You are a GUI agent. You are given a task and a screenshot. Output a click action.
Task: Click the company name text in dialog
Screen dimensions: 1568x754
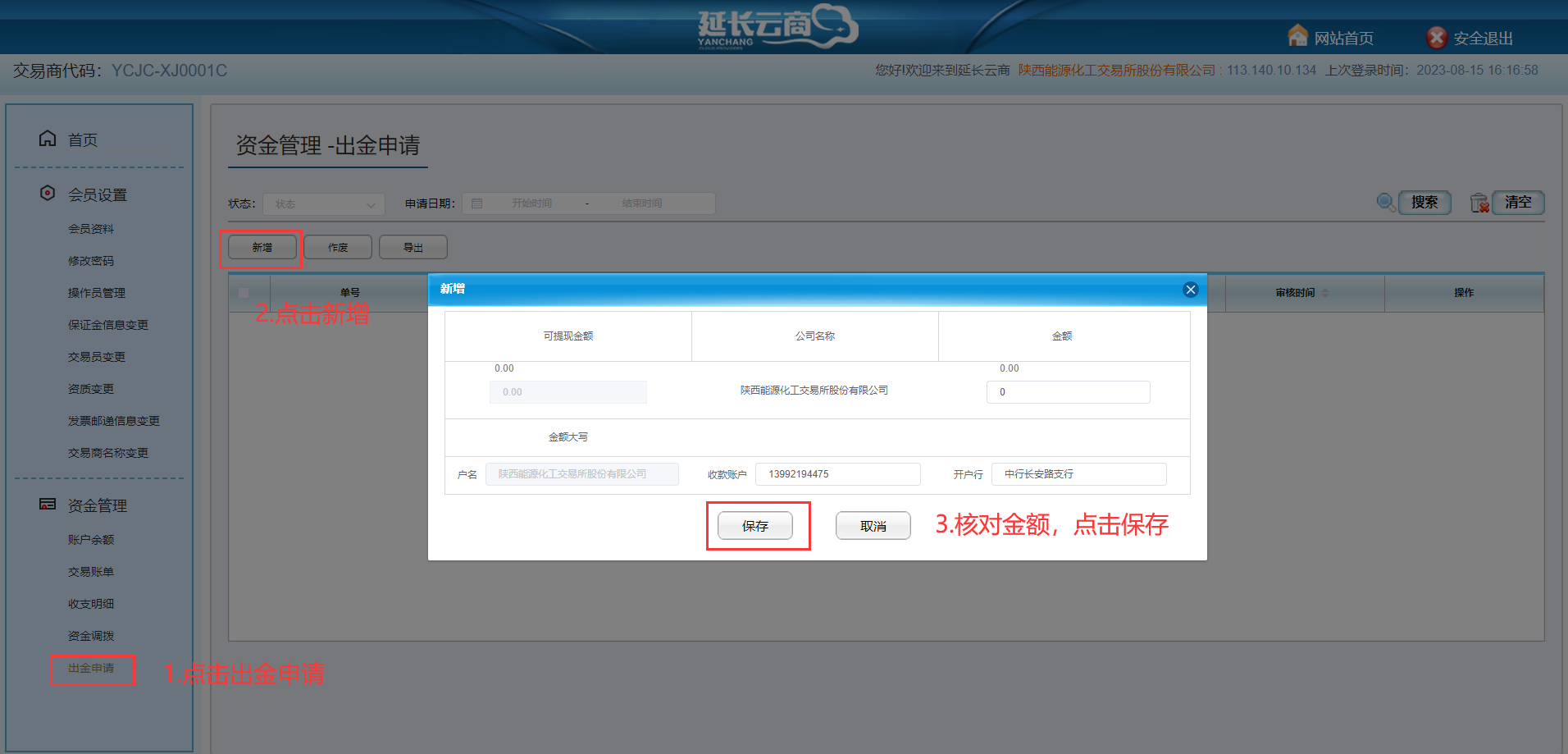814,391
